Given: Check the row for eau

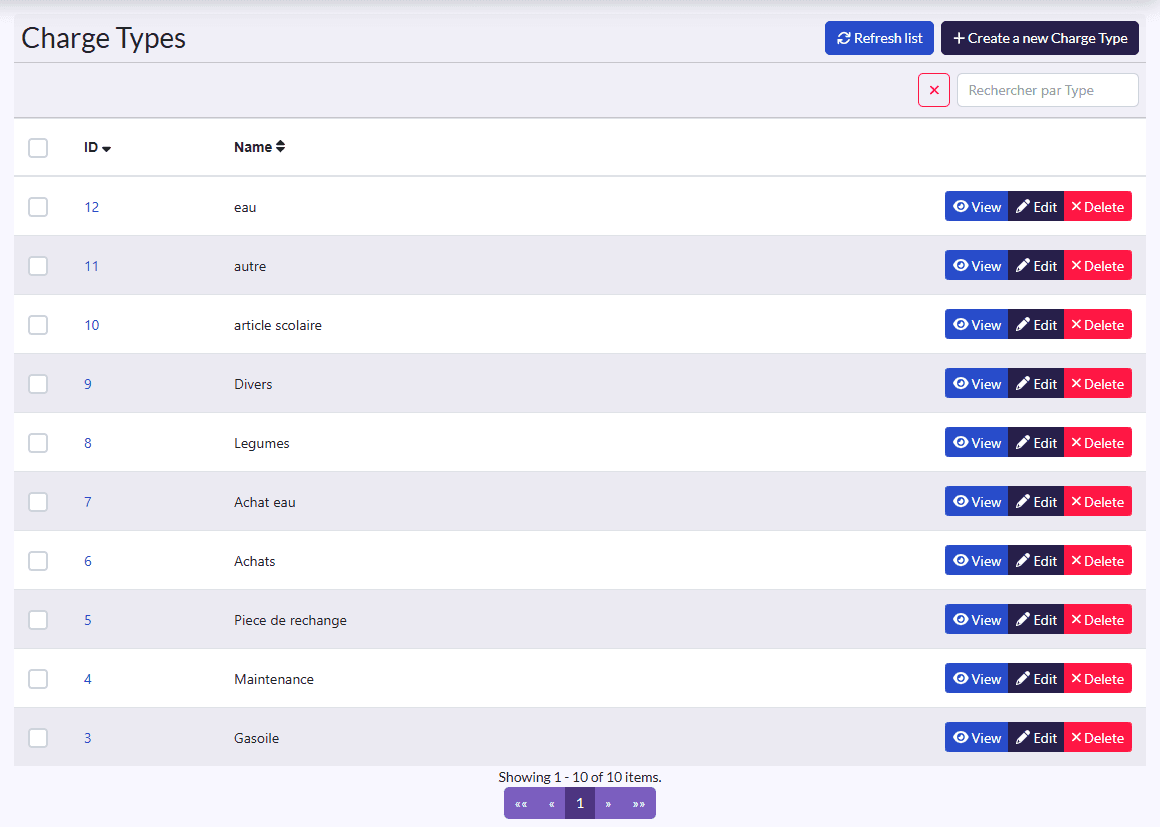Looking at the screenshot, I should (x=38, y=206).
